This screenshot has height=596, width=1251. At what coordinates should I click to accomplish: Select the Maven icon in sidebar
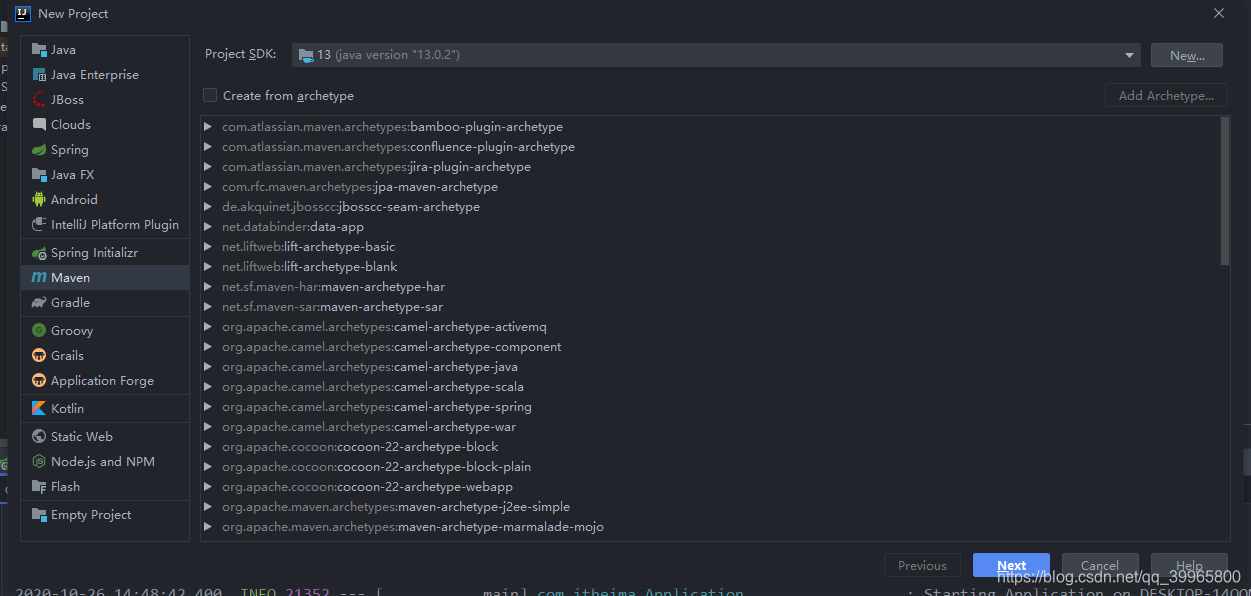(39, 278)
